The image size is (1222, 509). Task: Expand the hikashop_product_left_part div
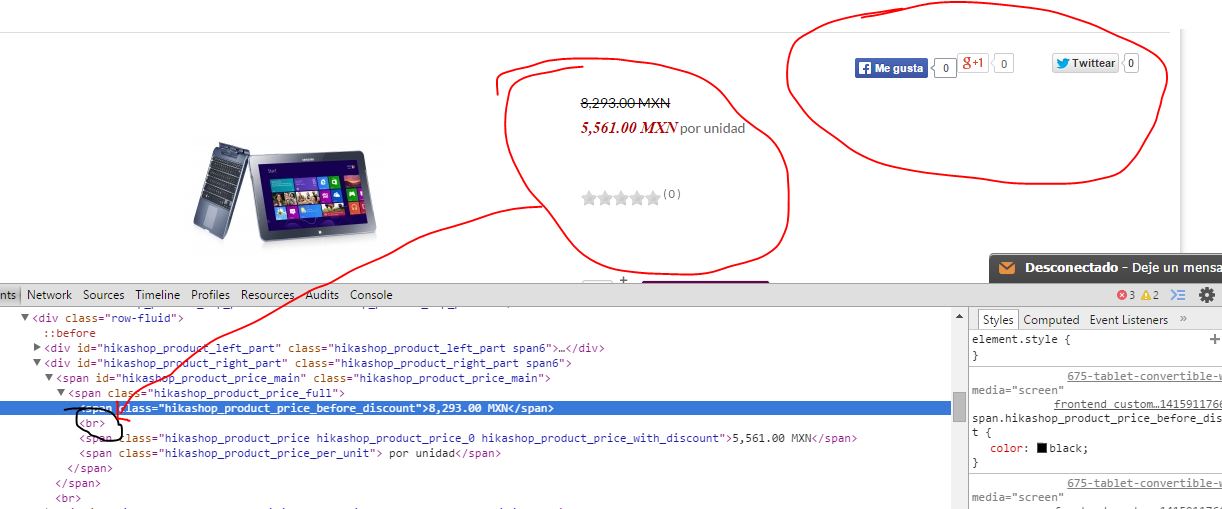(37, 348)
